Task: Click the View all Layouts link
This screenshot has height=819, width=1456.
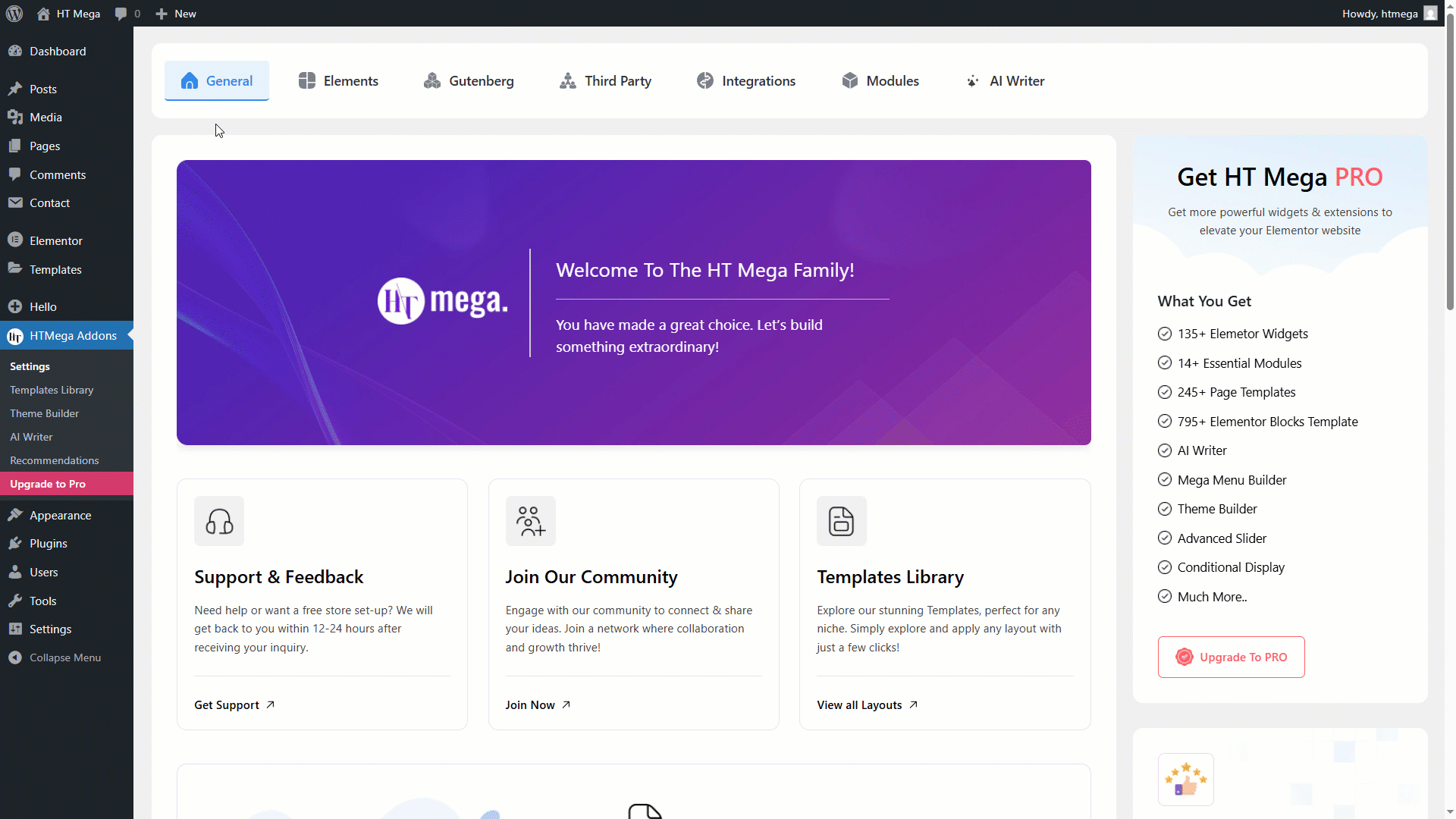Action: 868,704
